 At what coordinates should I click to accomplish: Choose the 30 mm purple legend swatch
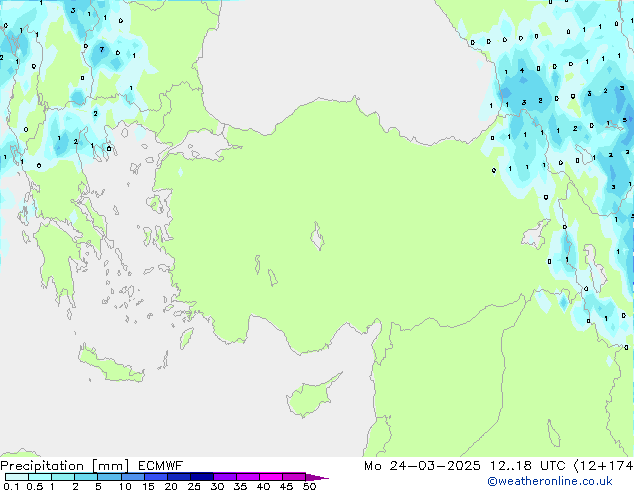click(224, 477)
